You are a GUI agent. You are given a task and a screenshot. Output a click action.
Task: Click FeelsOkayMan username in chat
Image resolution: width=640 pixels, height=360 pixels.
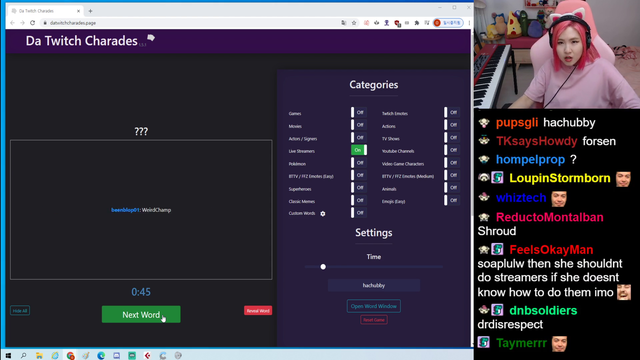(551, 250)
